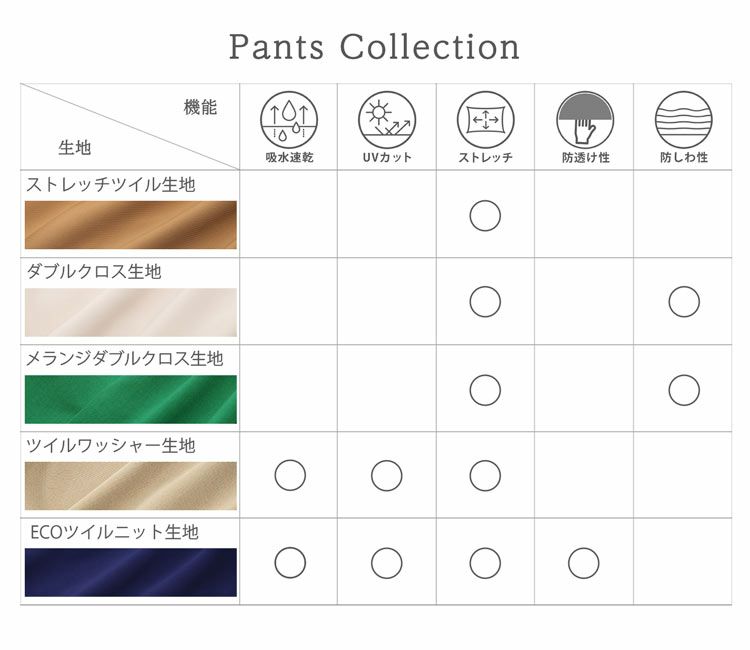Click the 吸水速乾 circle for ECOツイルニット生地
This screenshot has height=650, width=750.
point(290,563)
